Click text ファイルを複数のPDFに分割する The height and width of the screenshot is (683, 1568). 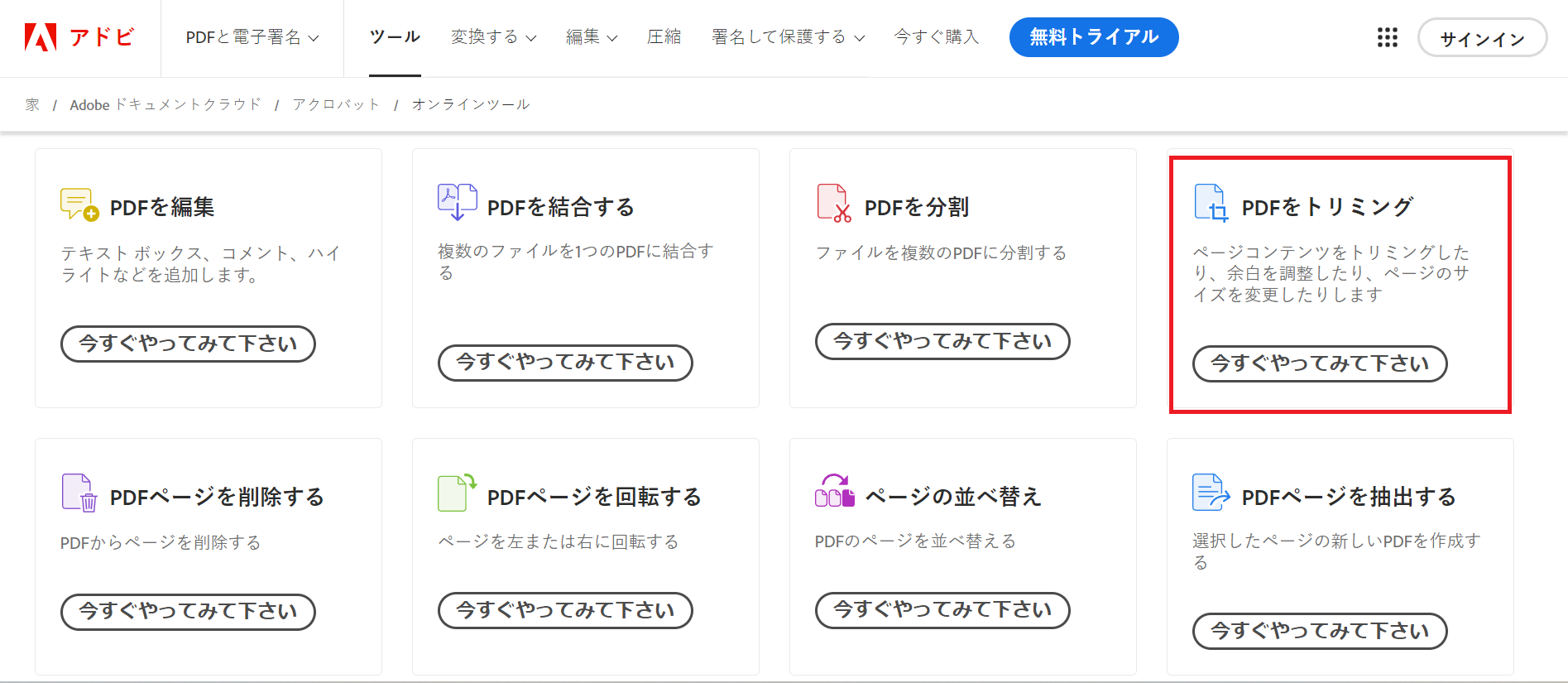(941, 253)
